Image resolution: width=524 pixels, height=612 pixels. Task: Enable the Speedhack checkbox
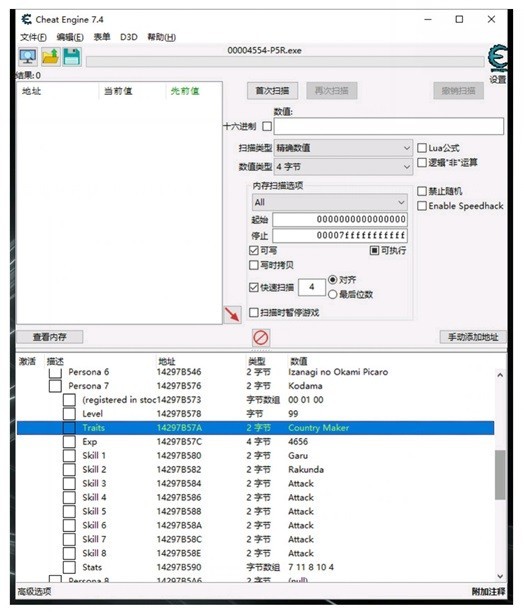coord(422,206)
